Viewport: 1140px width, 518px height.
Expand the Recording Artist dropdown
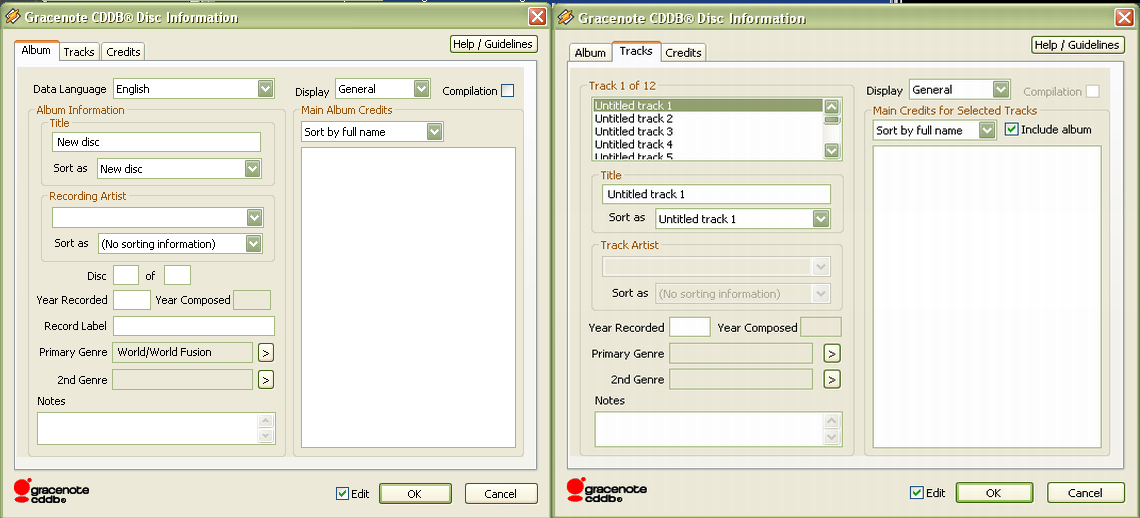point(254,218)
